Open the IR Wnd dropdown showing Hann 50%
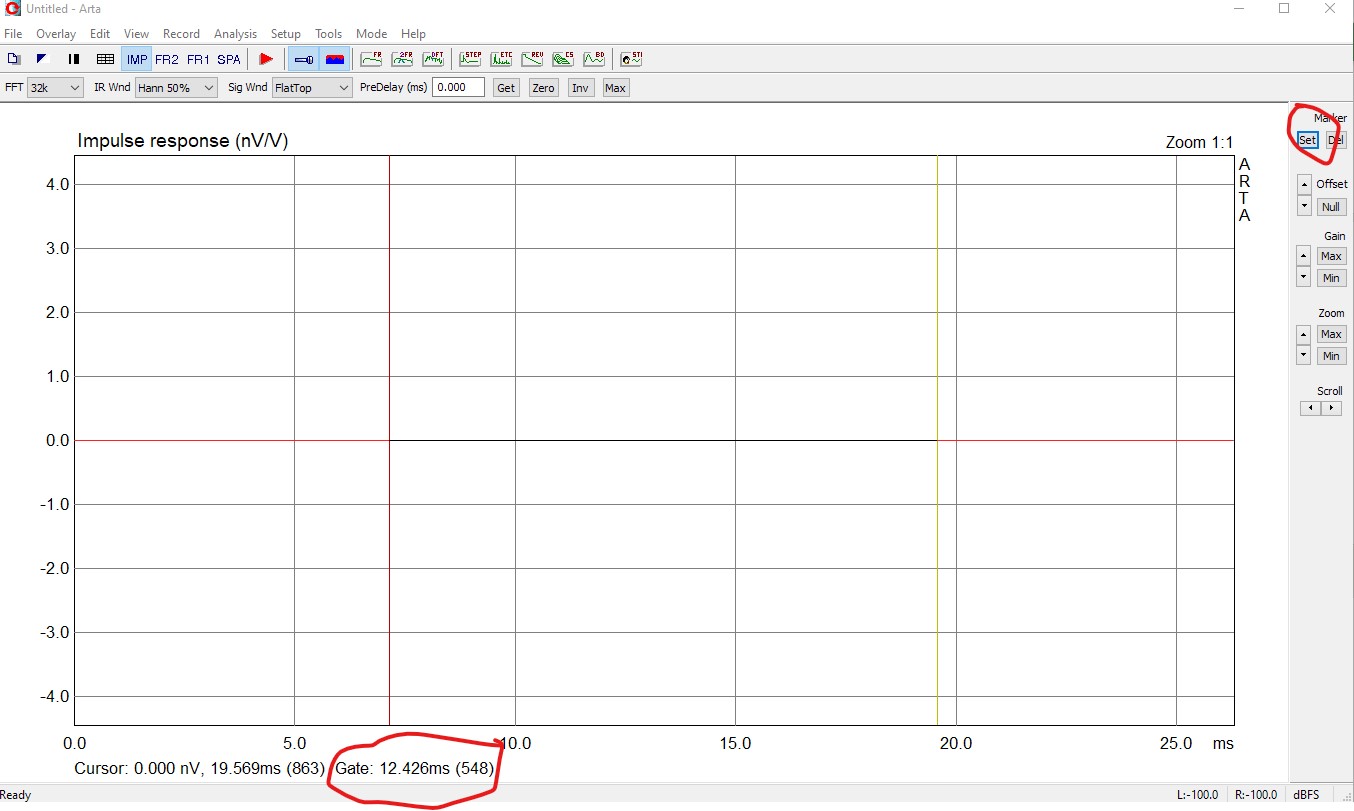 176,88
